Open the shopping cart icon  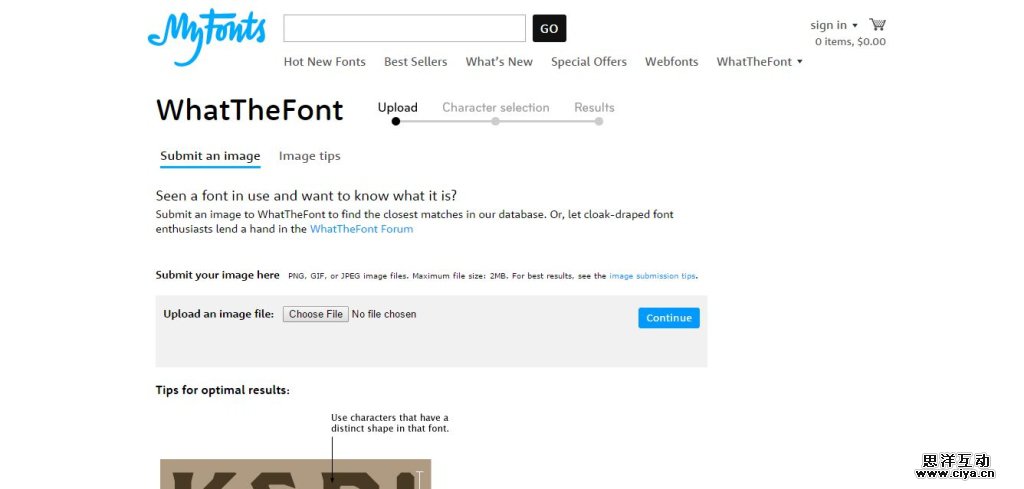[877, 25]
